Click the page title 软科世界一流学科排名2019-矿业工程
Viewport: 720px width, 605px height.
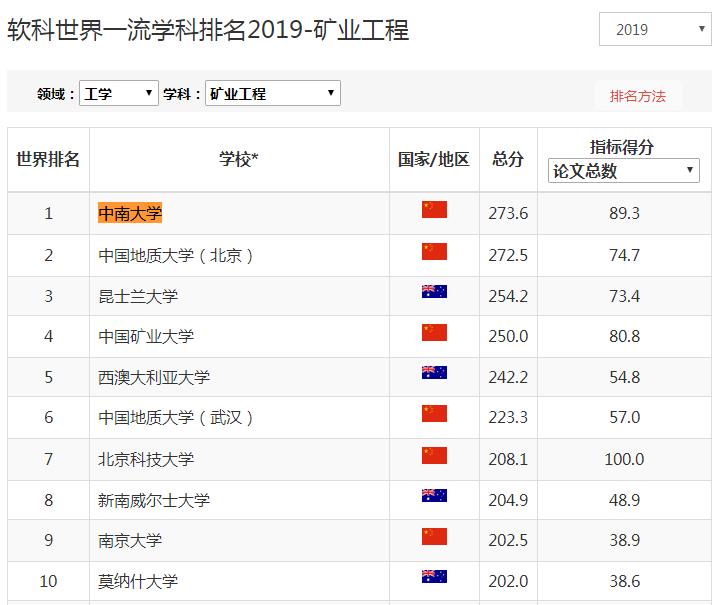pos(208,30)
